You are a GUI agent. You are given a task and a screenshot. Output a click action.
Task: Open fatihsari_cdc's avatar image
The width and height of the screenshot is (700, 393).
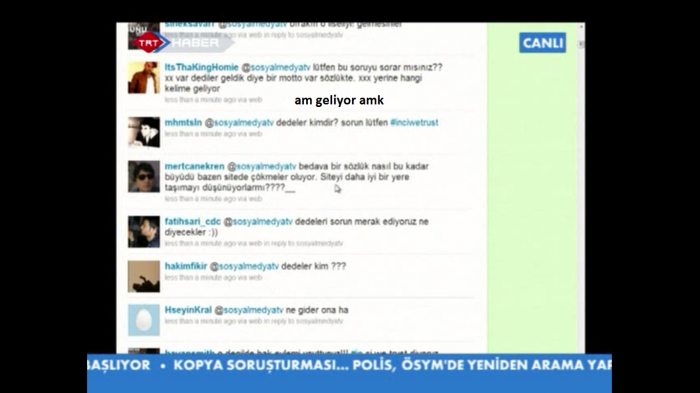[144, 232]
